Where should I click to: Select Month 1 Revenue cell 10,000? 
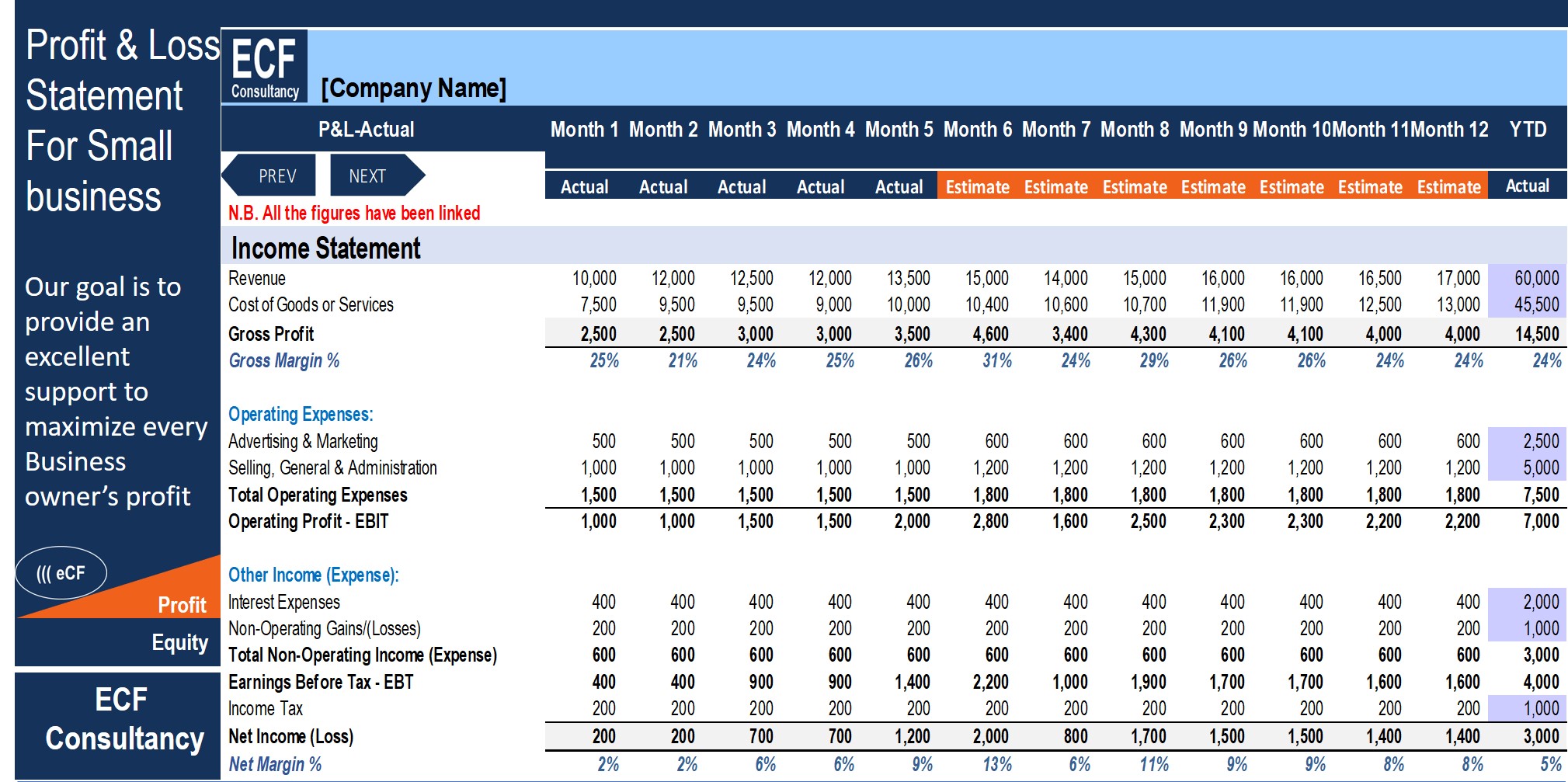point(594,279)
